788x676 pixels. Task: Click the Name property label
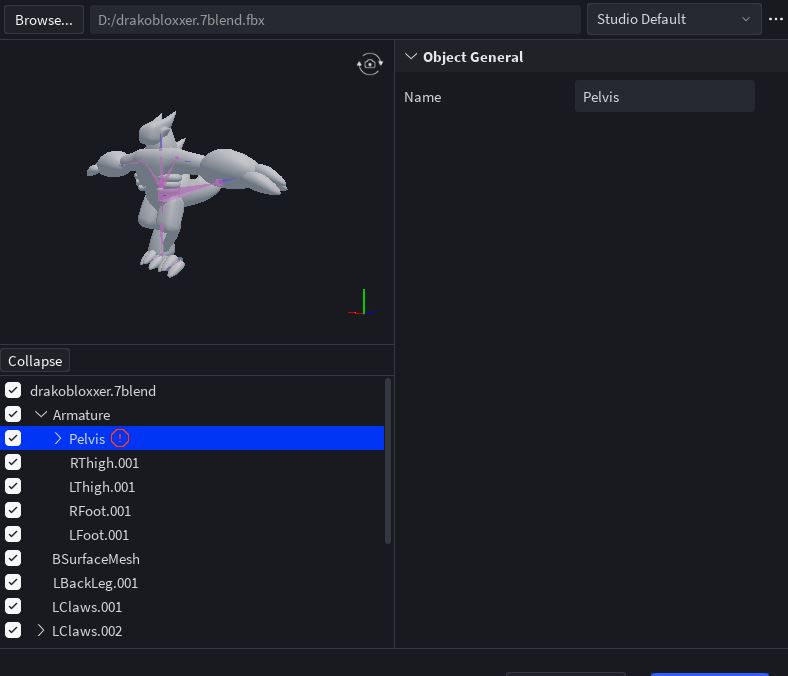tap(423, 97)
